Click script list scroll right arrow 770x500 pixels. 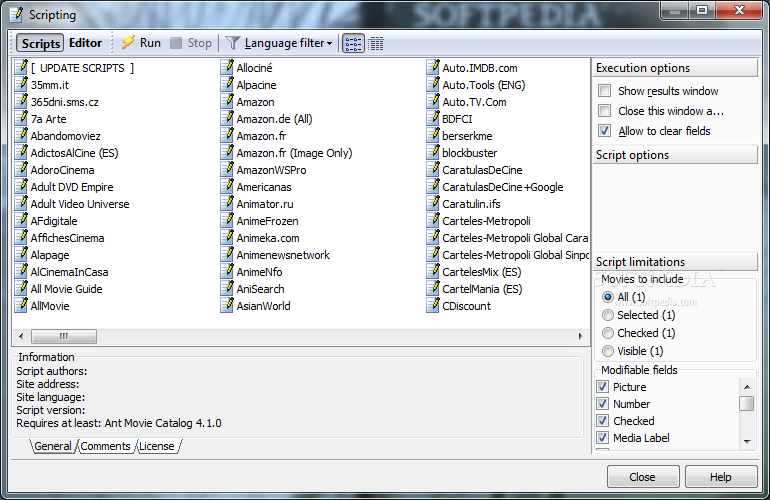pos(580,336)
